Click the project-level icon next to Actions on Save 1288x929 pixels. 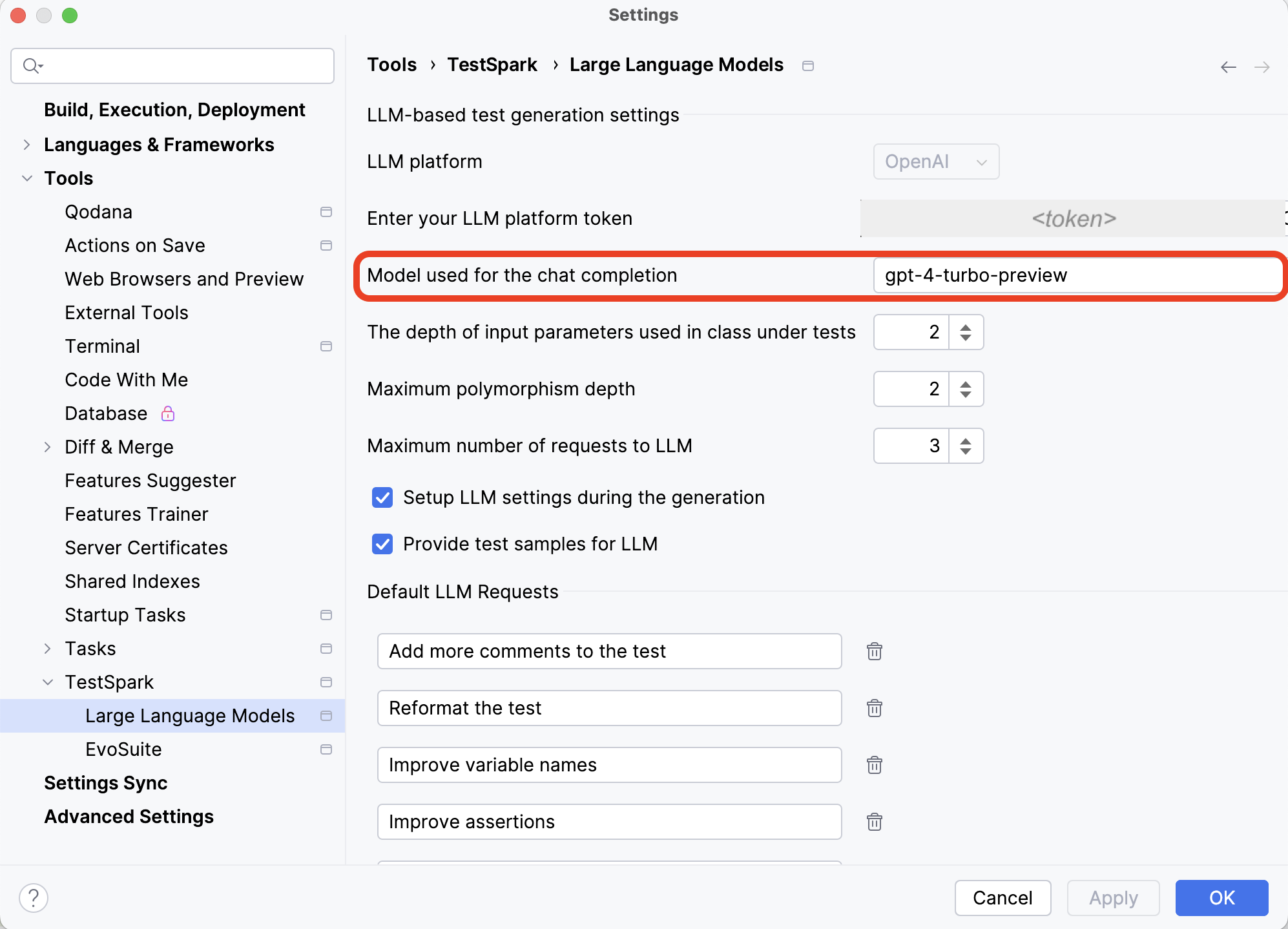[x=326, y=245]
